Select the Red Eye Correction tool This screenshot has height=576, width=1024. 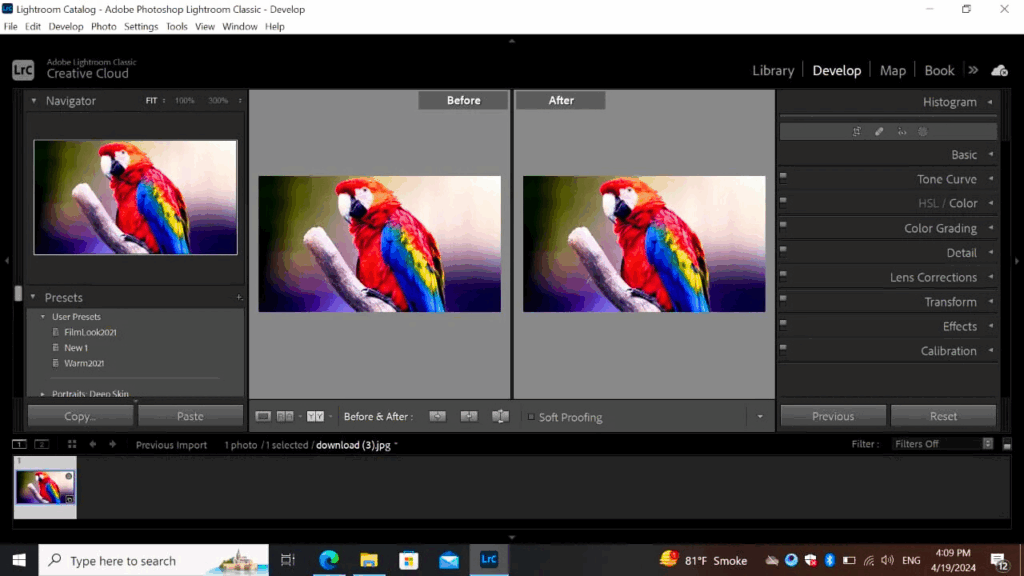[x=901, y=131]
